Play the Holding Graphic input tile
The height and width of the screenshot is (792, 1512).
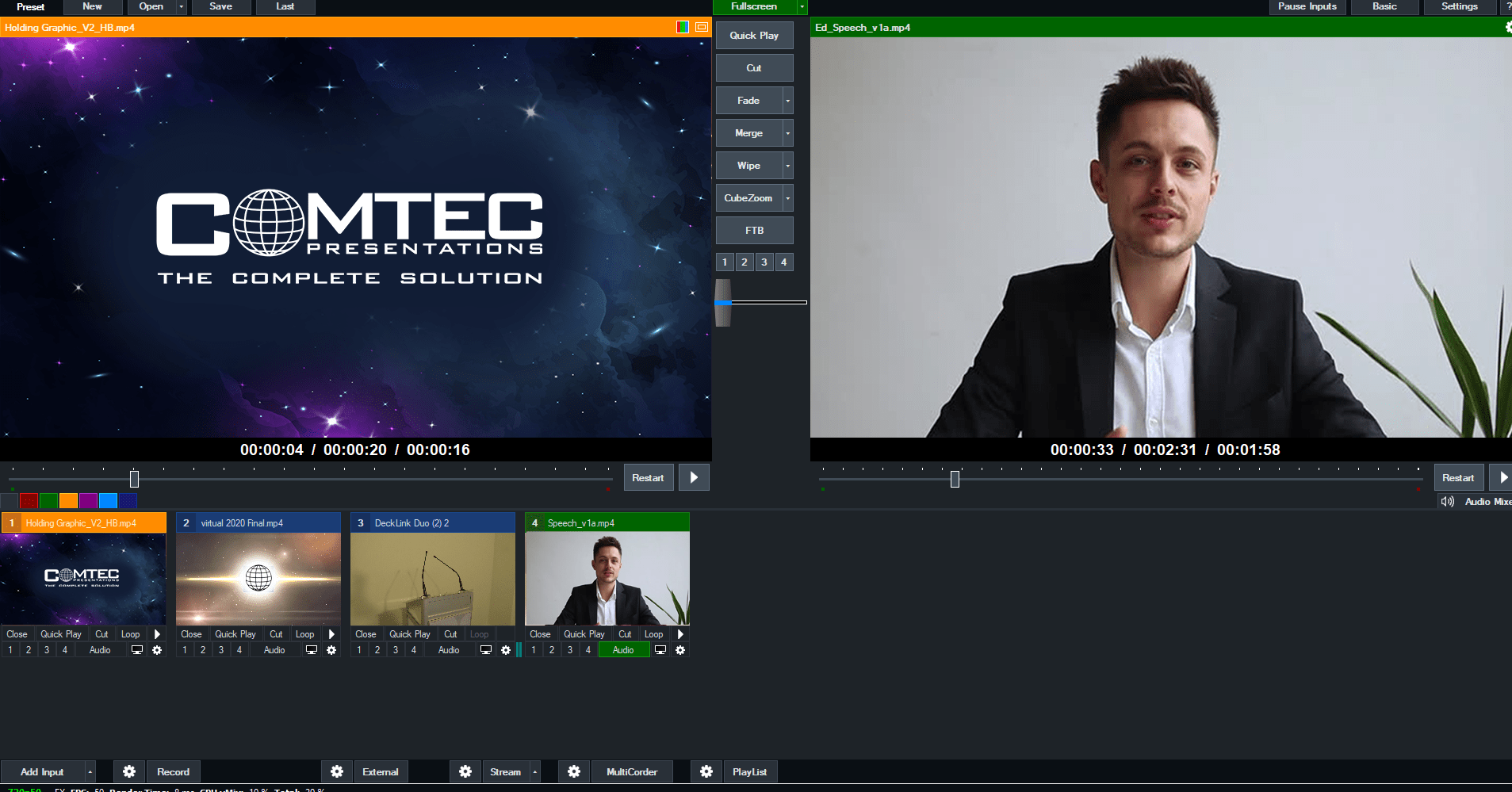(x=157, y=634)
